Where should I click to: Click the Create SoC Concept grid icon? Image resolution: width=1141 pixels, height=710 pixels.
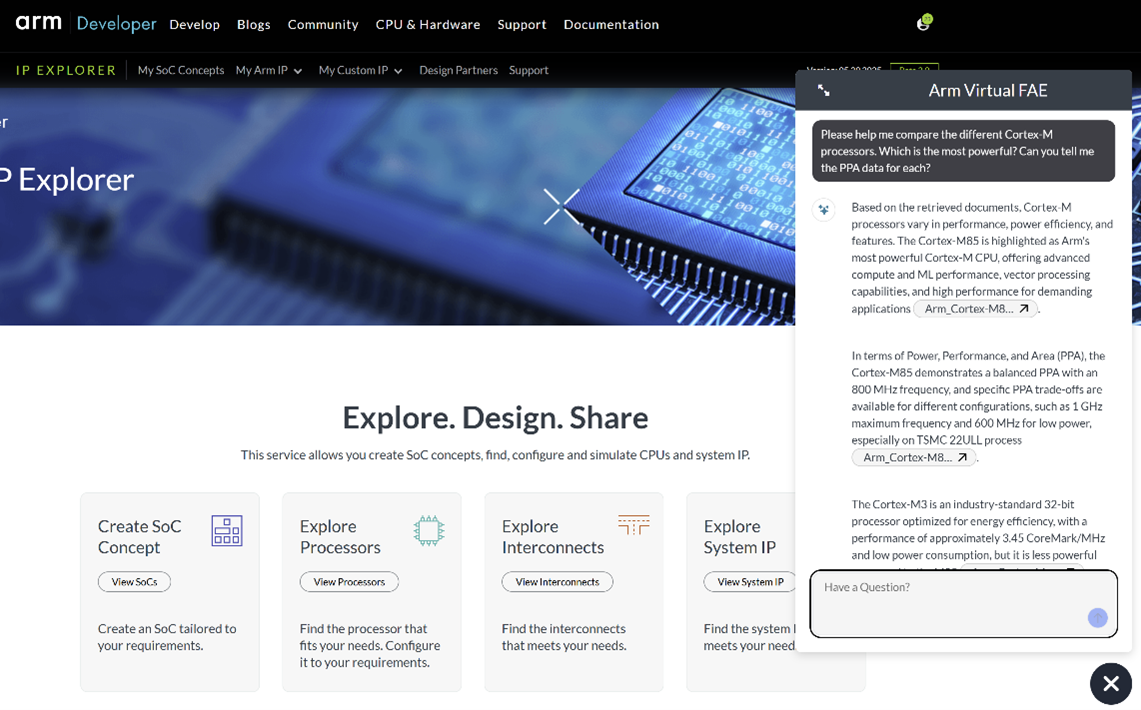[227, 531]
